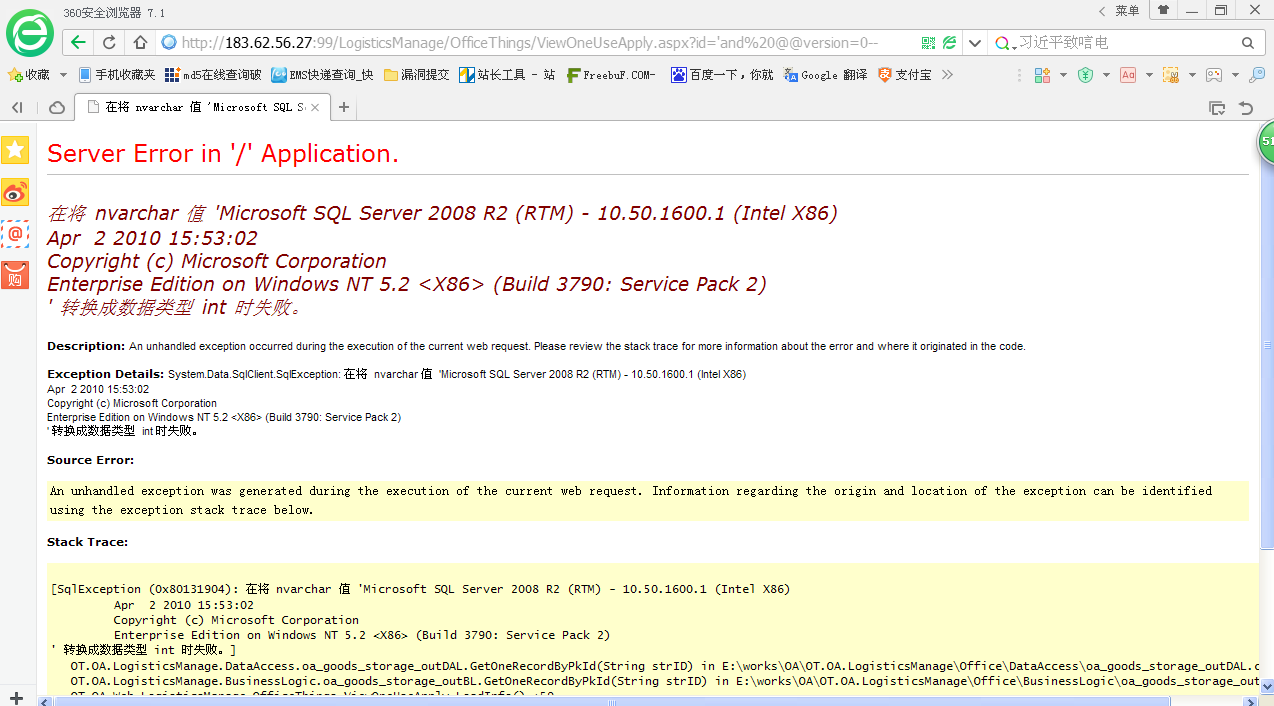
Task: Open the 支付宝 bookmark
Action: tap(904, 75)
